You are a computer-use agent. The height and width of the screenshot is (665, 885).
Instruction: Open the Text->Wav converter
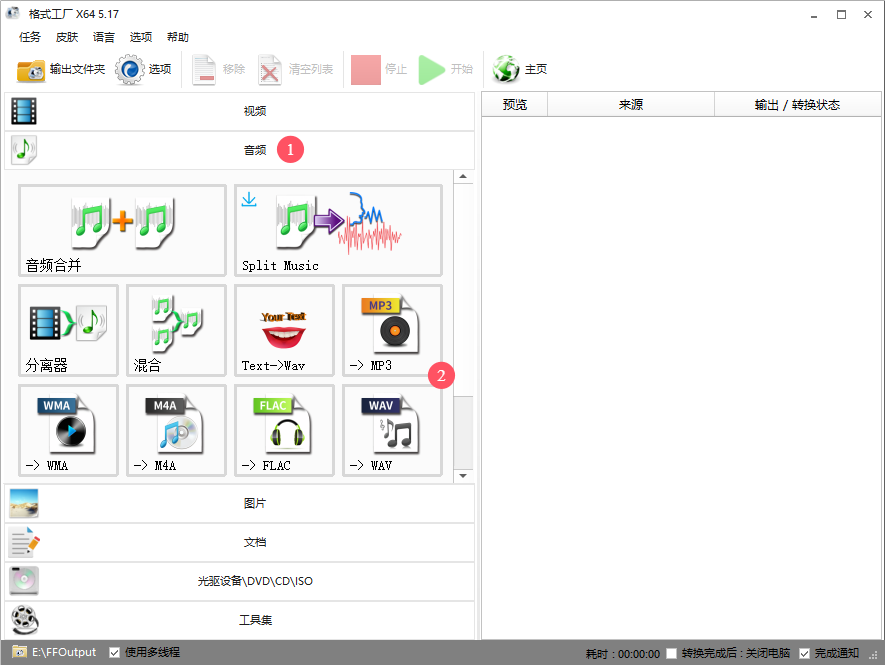(x=284, y=330)
